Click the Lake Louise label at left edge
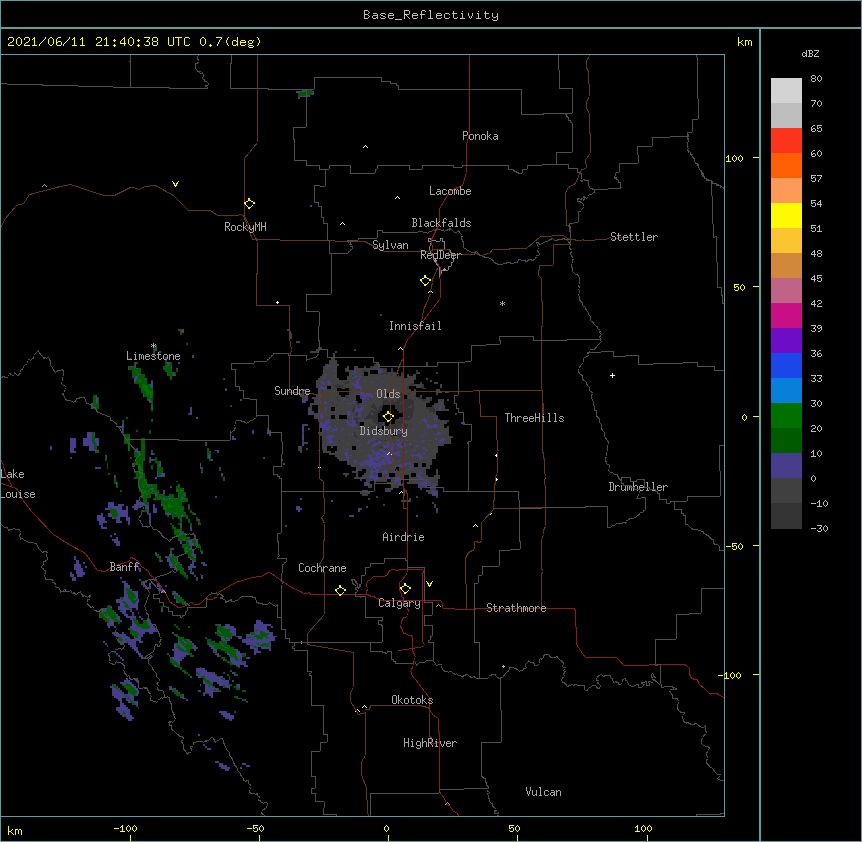This screenshot has width=862, height=842. click(x=18, y=484)
